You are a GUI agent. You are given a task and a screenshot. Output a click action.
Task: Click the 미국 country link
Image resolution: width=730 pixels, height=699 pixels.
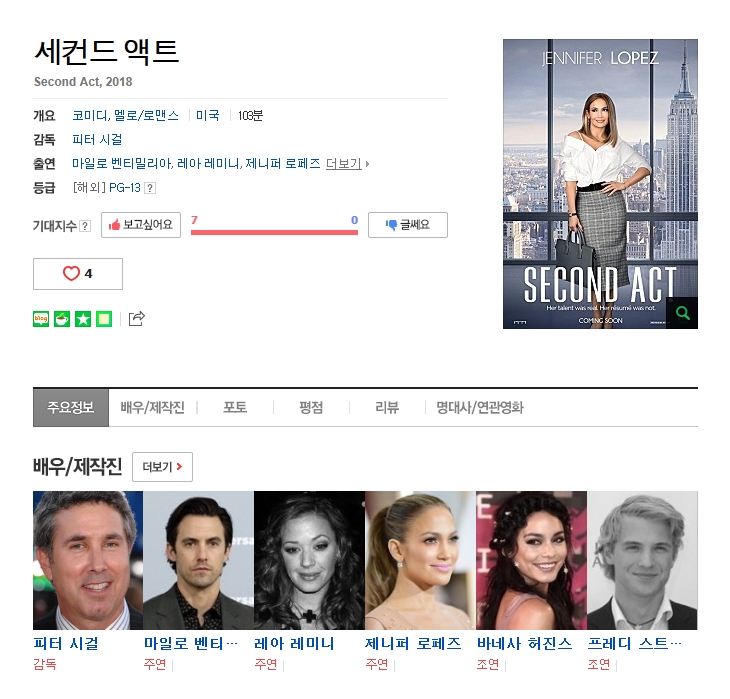(x=208, y=115)
